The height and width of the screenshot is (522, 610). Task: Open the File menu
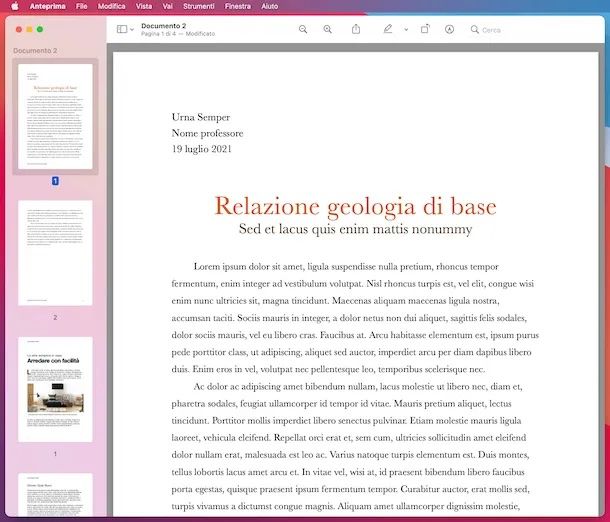point(81,6)
